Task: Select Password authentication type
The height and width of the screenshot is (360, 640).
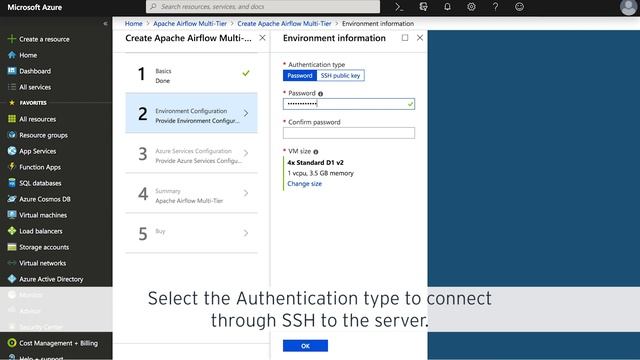Action: tap(300, 76)
